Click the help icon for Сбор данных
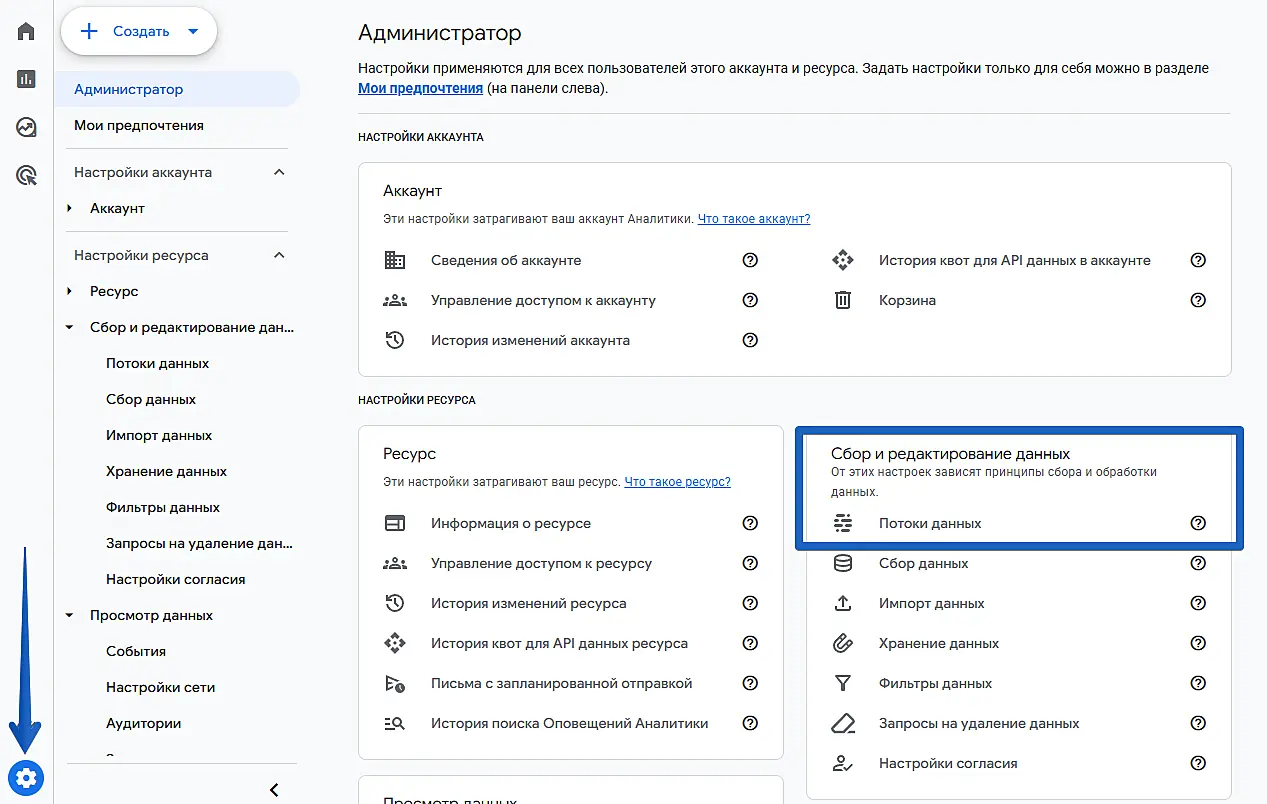Image resolution: width=1267 pixels, height=804 pixels. coord(1198,563)
